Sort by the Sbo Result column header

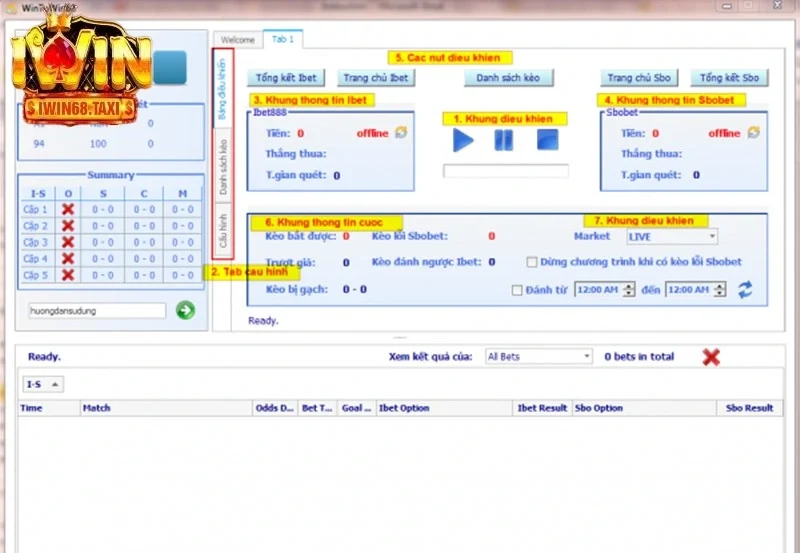749,408
